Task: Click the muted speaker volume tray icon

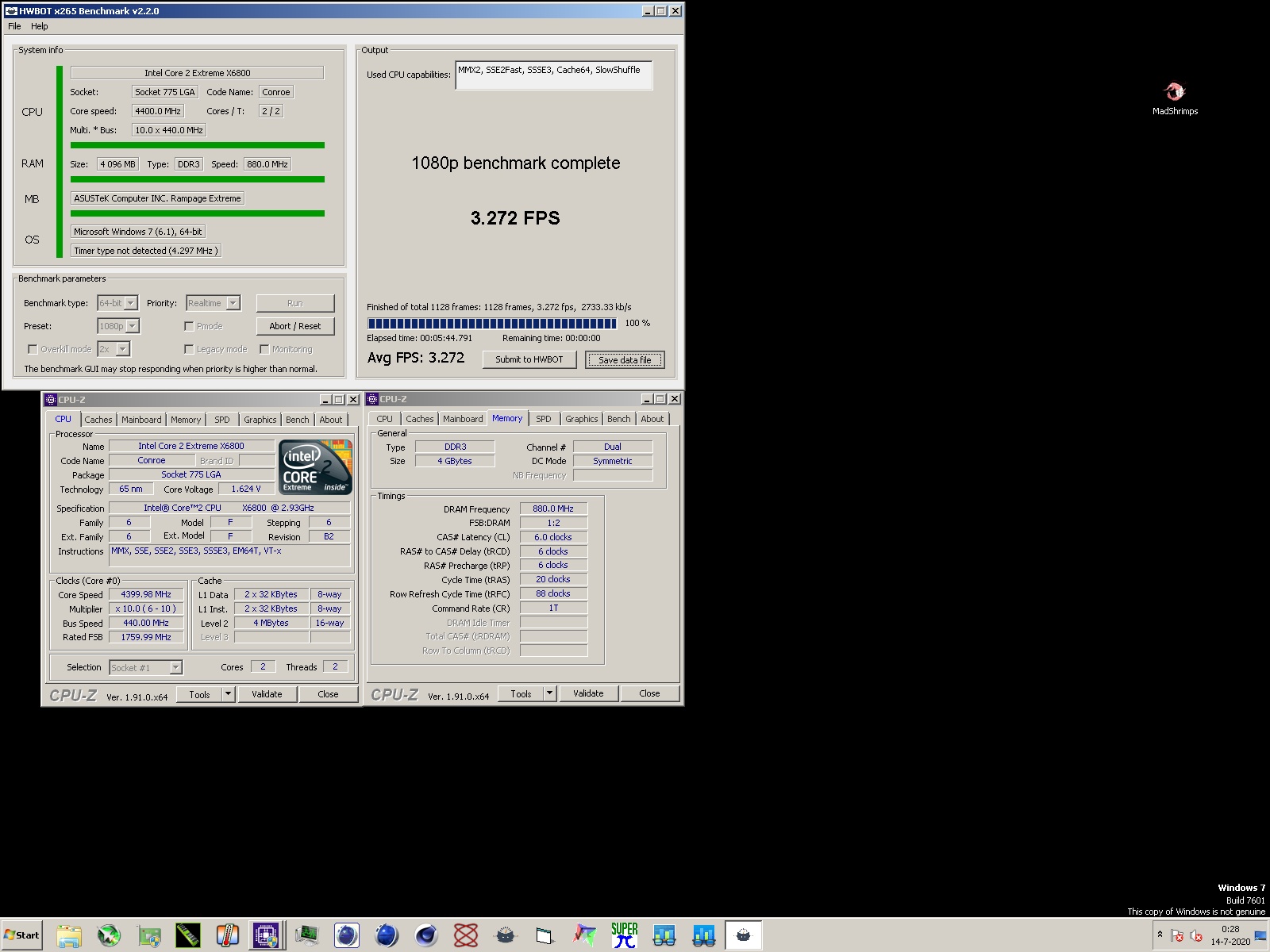Action: [x=1195, y=935]
